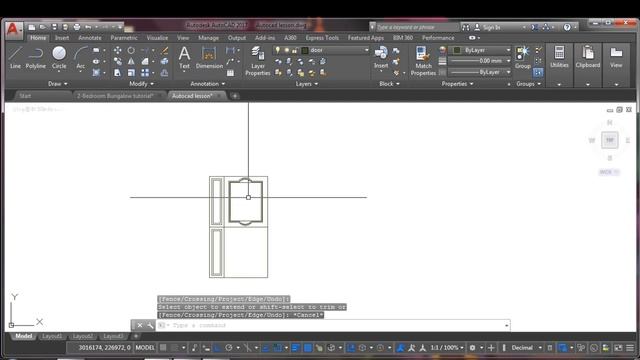This screenshot has height=360, width=640.
Task: Click the Erase tool icon
Action: 164,50
